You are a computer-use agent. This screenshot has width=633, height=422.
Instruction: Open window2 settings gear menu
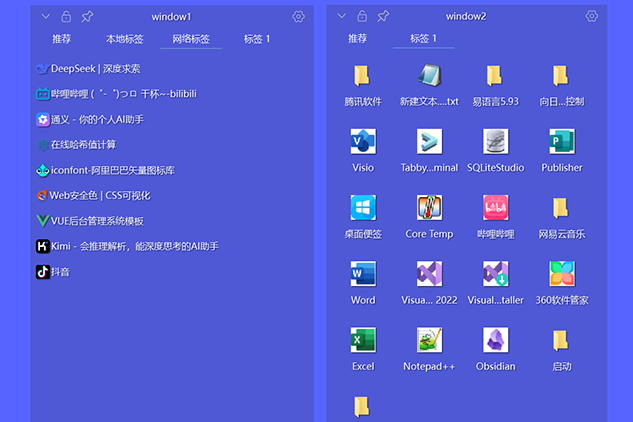click(591, 17)
